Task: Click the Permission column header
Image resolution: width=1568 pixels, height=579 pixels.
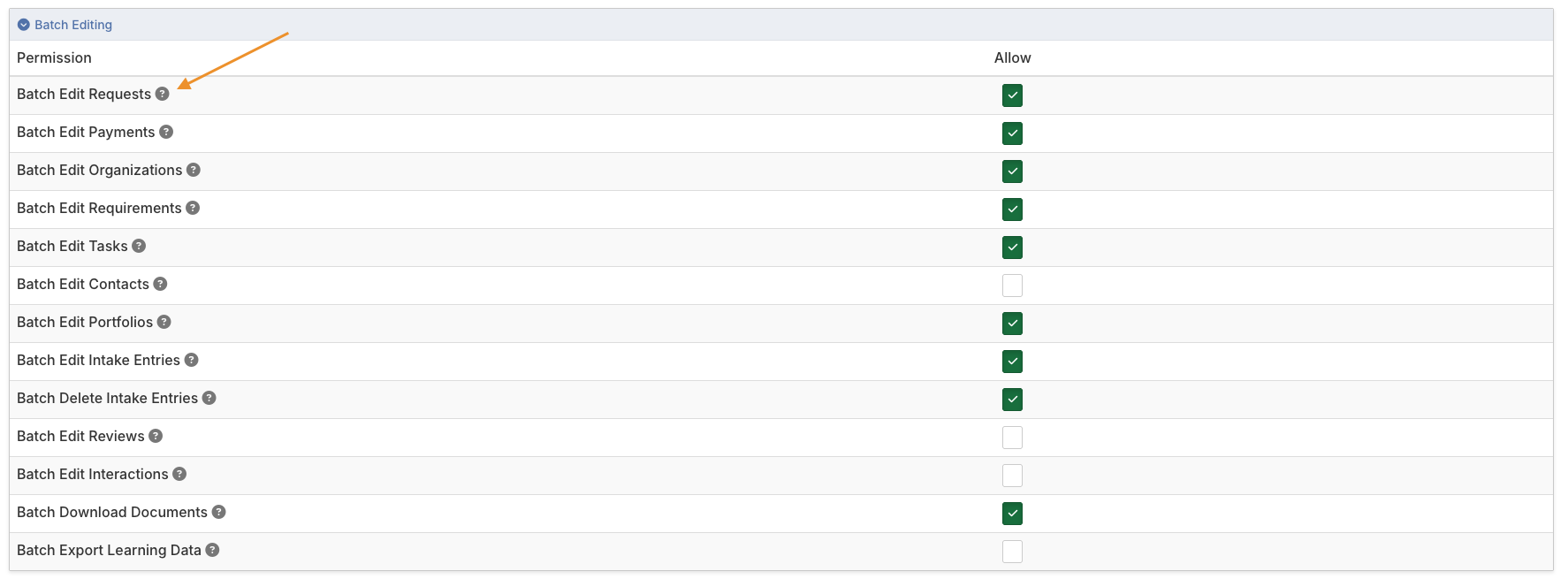Action: (54, 57)
